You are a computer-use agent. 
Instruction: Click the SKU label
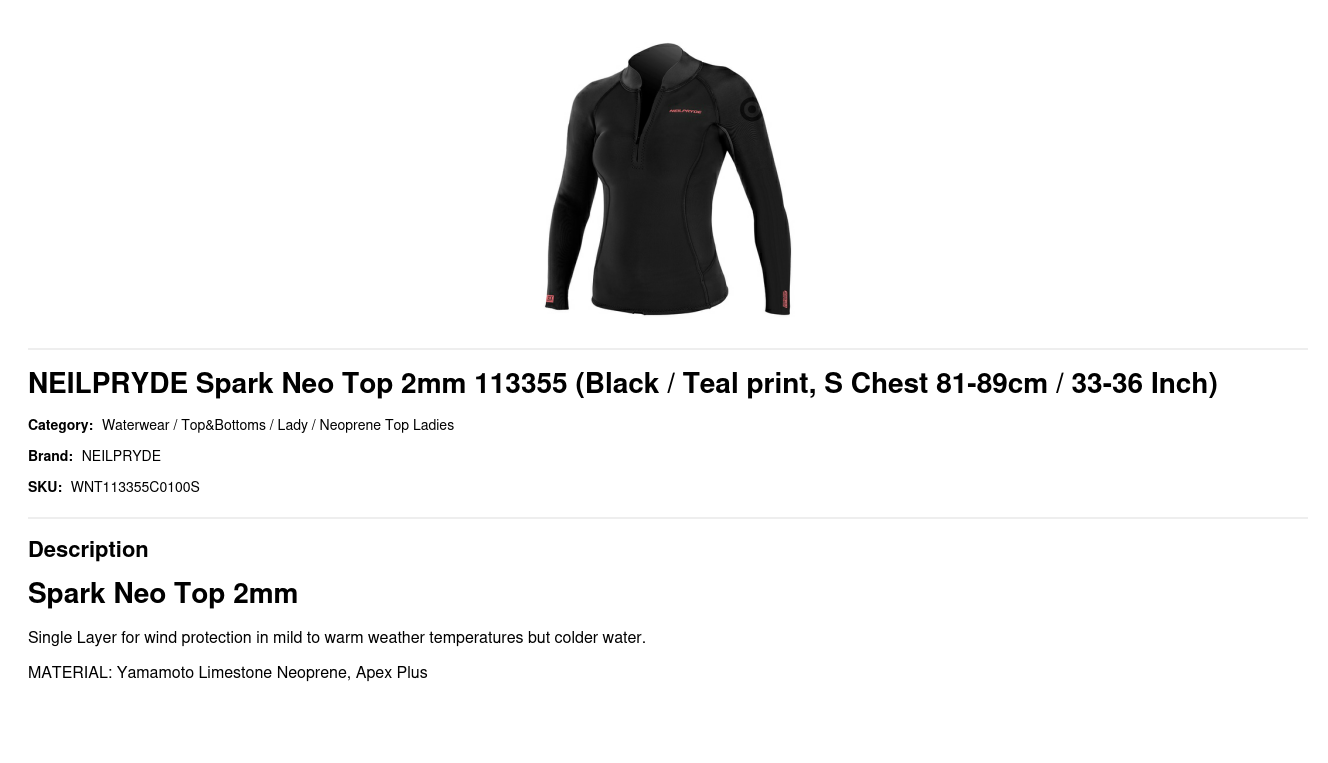point(45,487)
